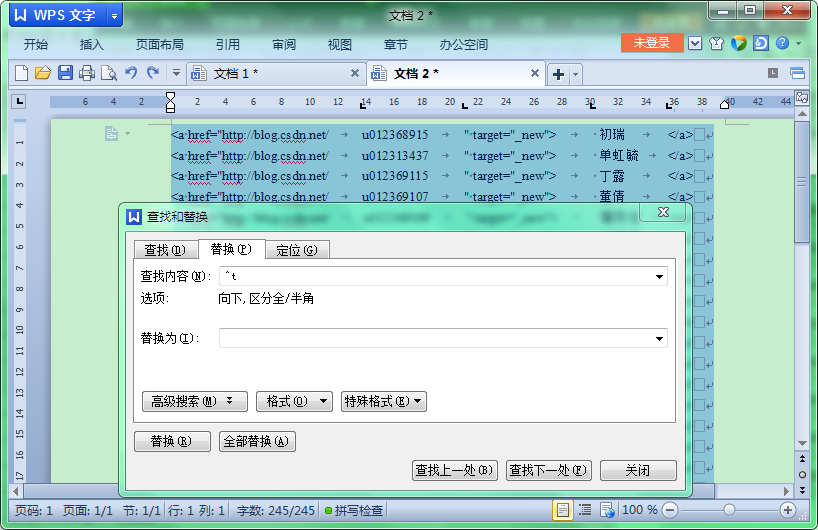Select the 替换 tab in dialog
Screen dimensions: 818x530
pyautogui.click(x=231, y=249)
